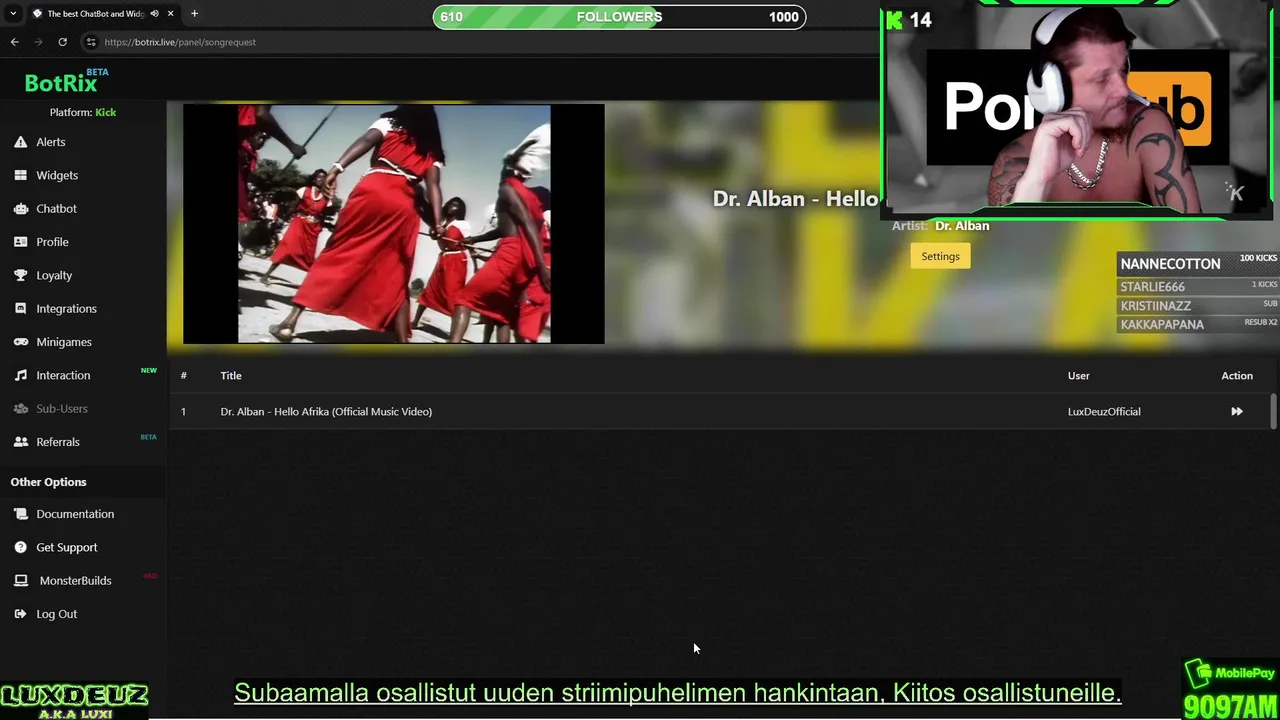Click the Referrals sidebar entry

pyautogui.click(x=58, y=442)
